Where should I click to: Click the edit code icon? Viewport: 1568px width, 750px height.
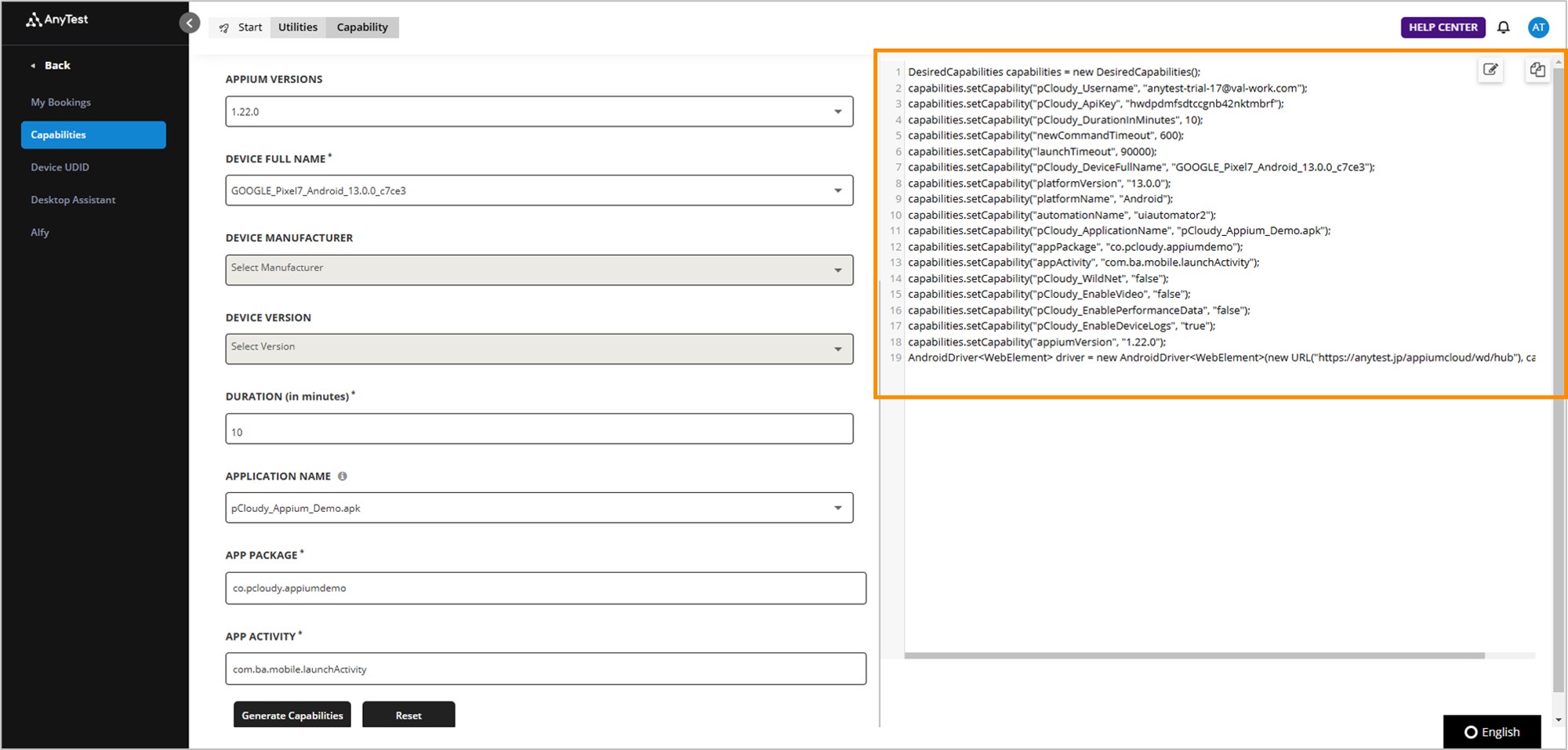(1490, 70)
